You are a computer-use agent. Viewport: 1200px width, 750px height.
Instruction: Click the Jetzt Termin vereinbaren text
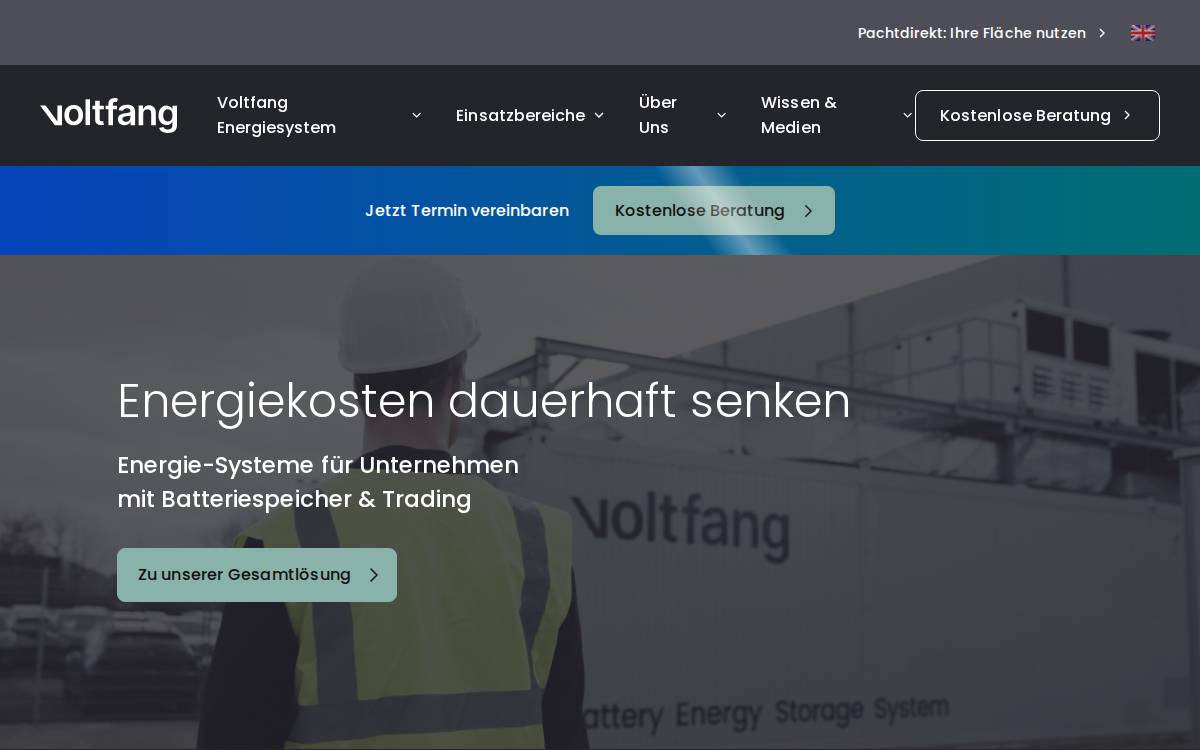[467, 211]
